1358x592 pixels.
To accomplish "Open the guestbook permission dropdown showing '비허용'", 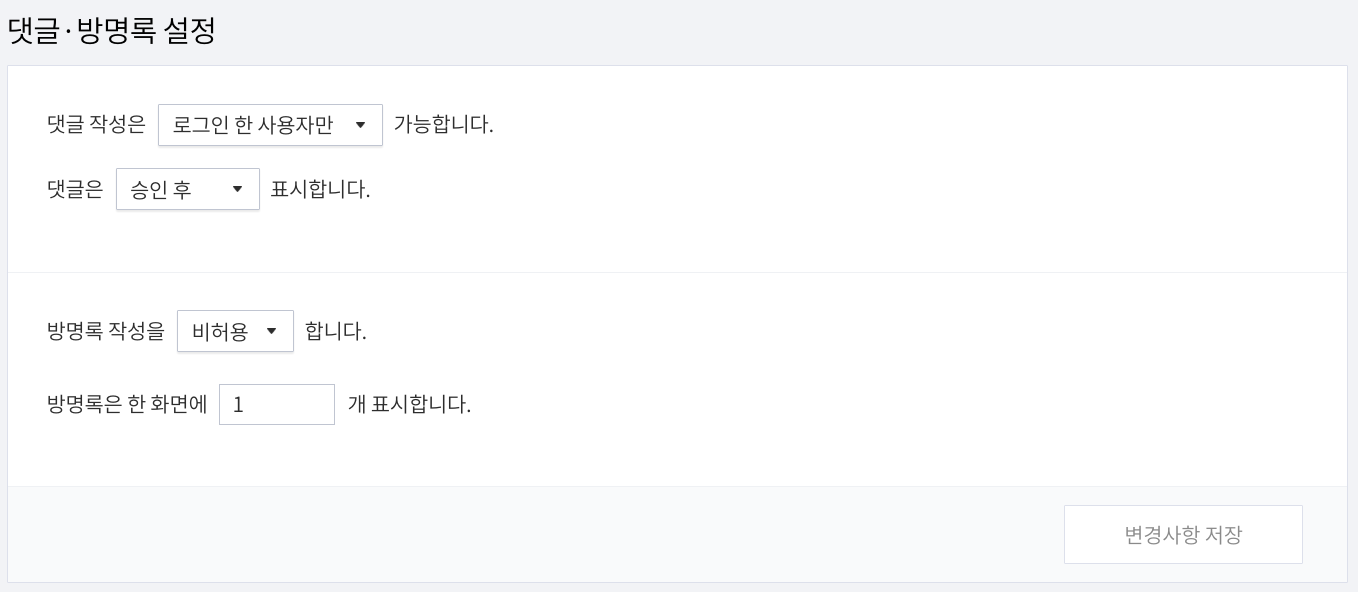I will (x=235, y=331).
